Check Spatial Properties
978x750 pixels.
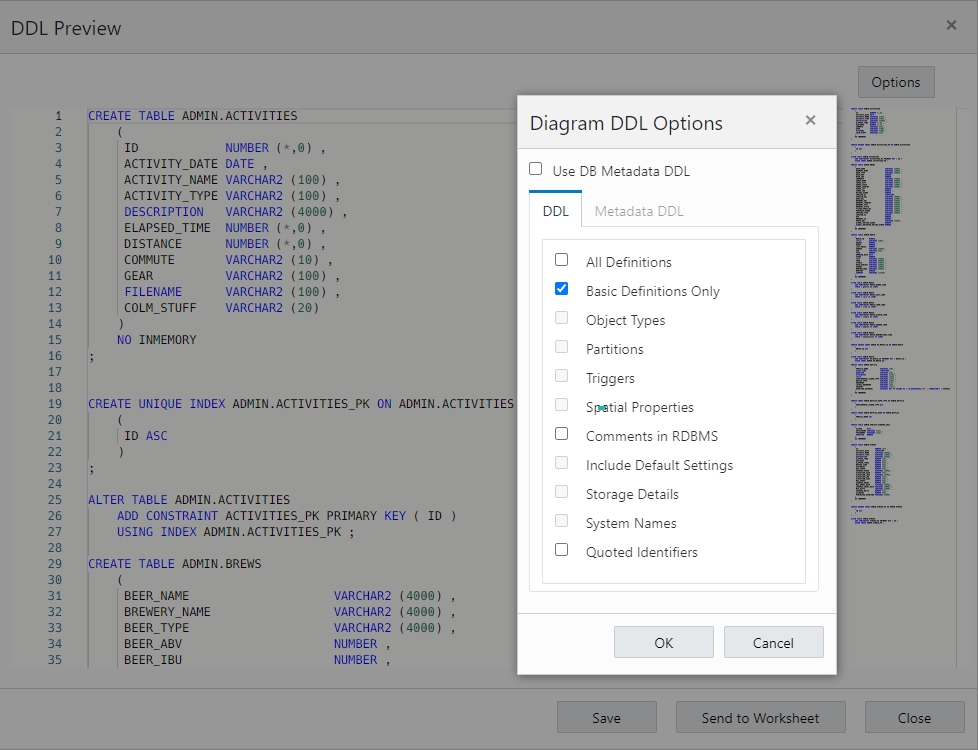tap(561, 406)
